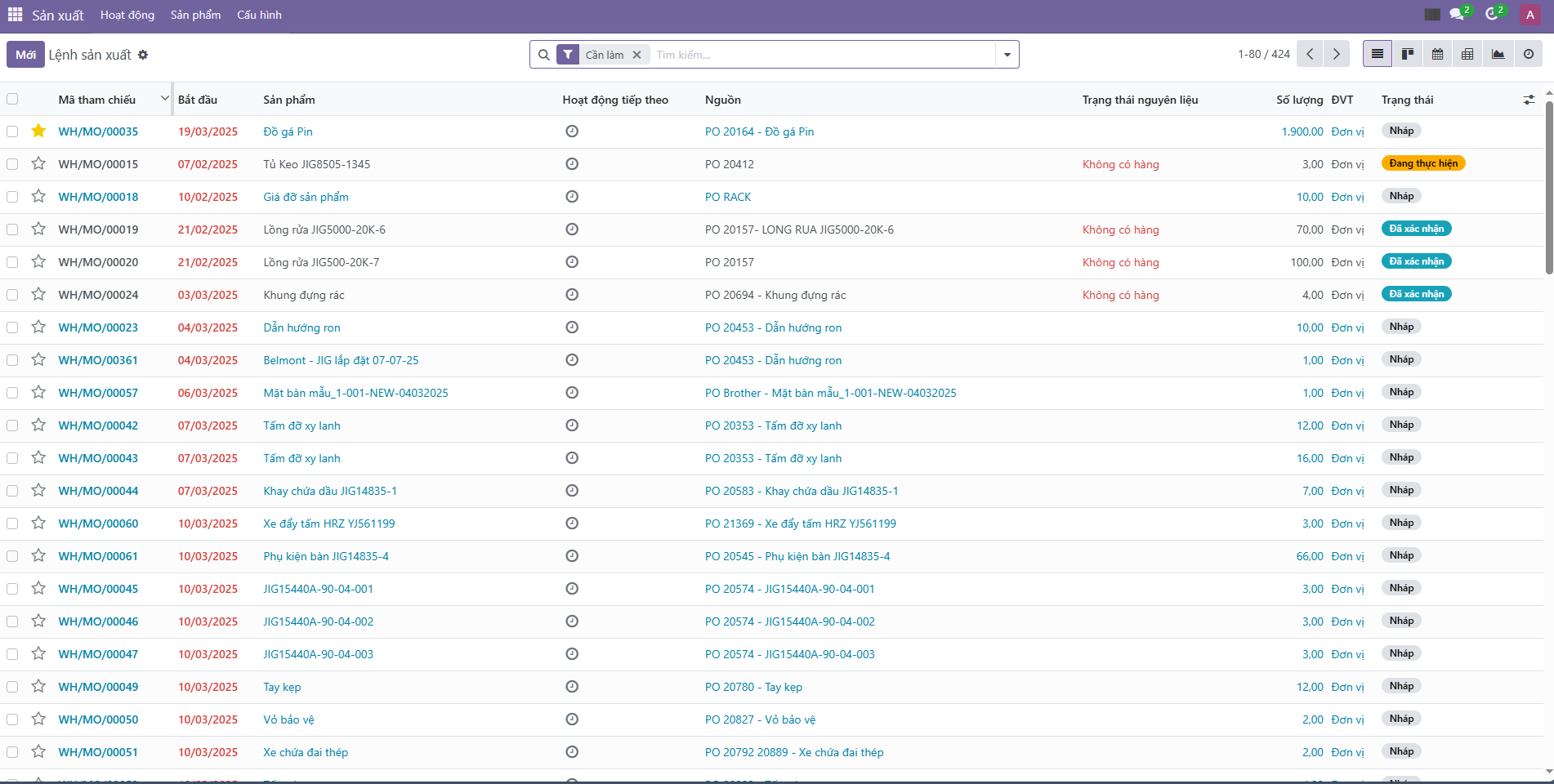The height and width of the screenshot is (784, 1554).
Task: Open optional columns settings toggle
Action: (x=1528, y=100)
